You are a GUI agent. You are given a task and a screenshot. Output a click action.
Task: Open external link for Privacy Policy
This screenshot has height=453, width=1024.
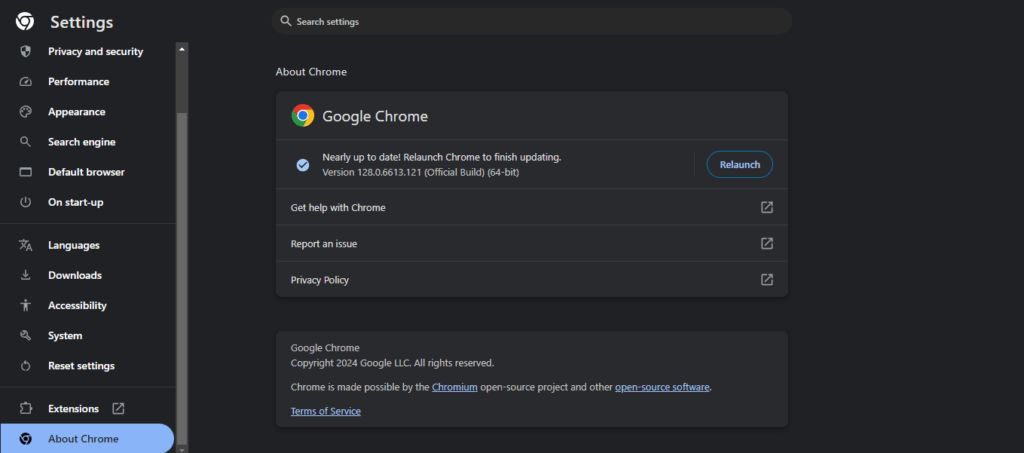(767, 280)
